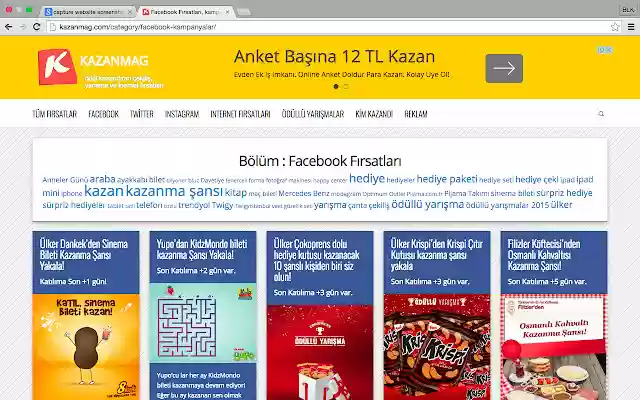
Task: Open a new browser tab
Action: [x=244, y=12]
